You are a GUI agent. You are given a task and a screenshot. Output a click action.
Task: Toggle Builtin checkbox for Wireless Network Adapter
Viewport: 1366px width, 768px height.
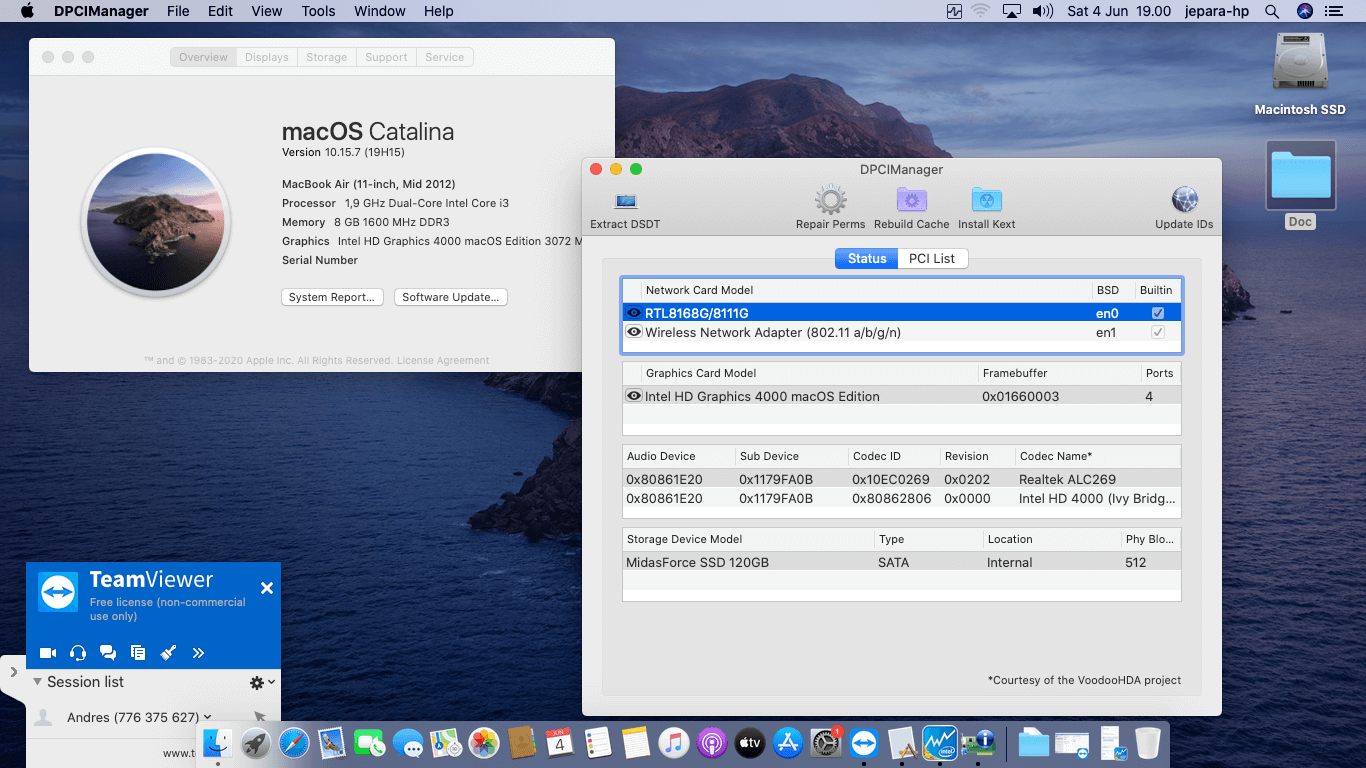click(1157, 332)
